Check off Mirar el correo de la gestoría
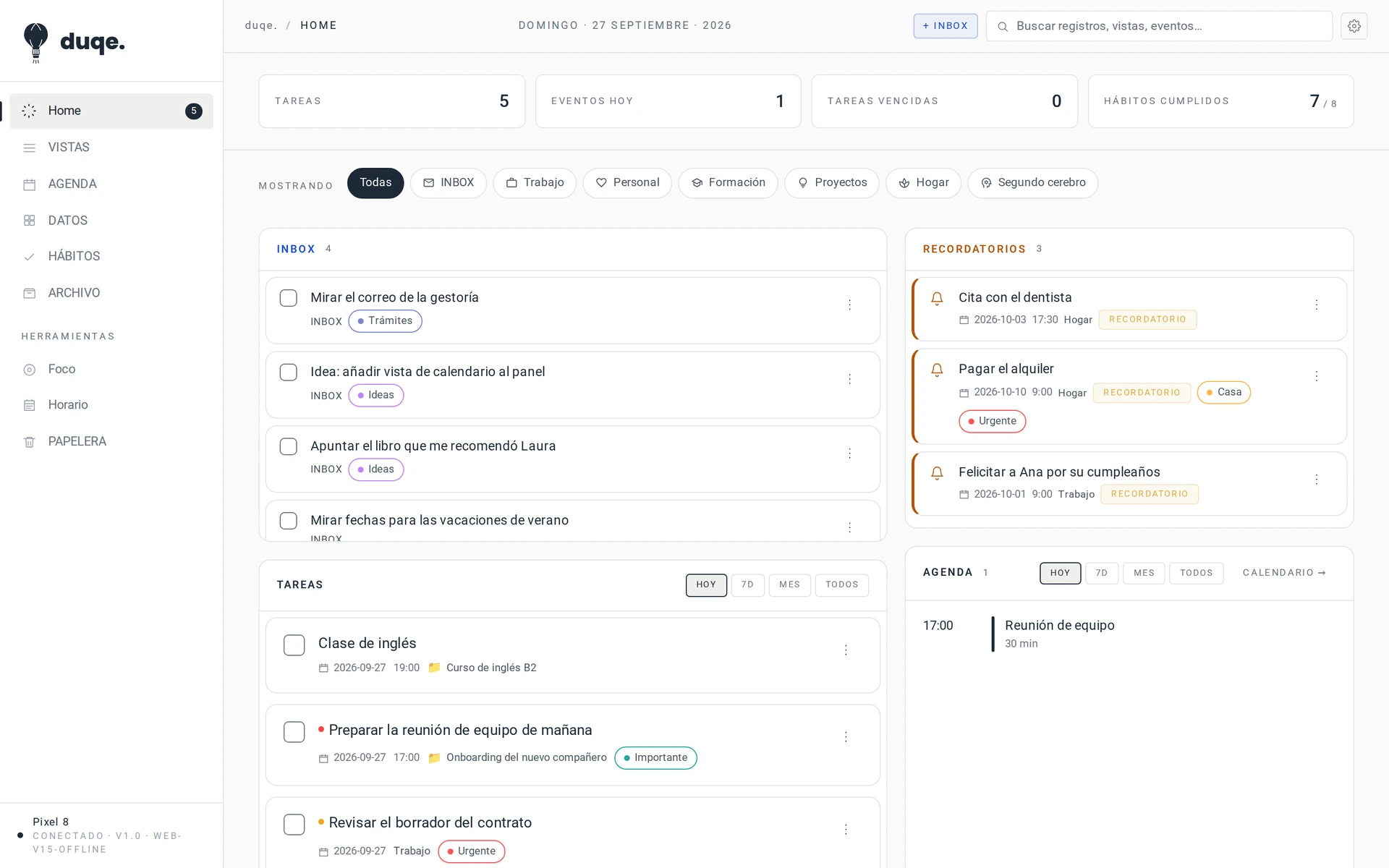This screenshot has height=868, width=1389. (288, 298)
